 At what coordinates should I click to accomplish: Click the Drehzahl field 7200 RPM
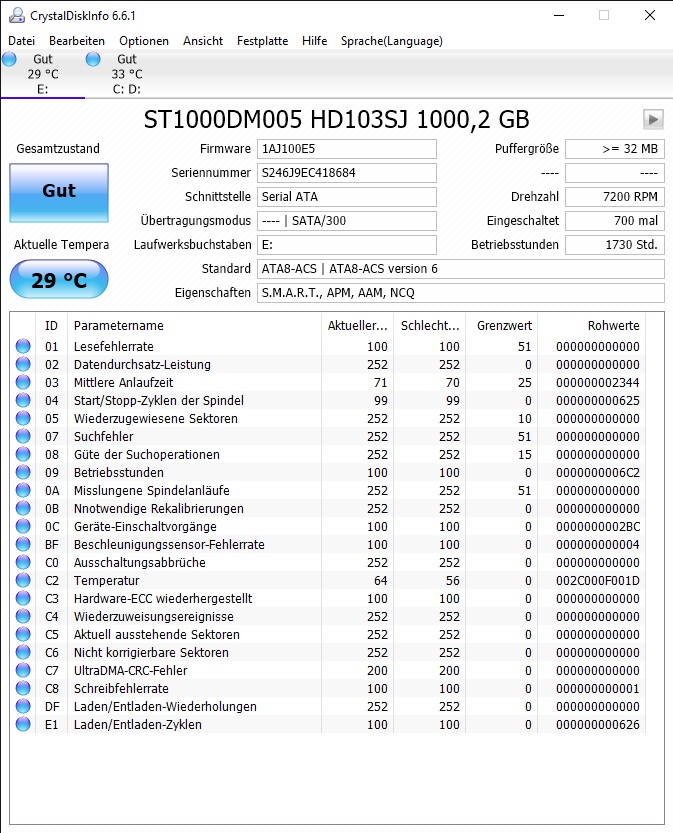point(615,197)
